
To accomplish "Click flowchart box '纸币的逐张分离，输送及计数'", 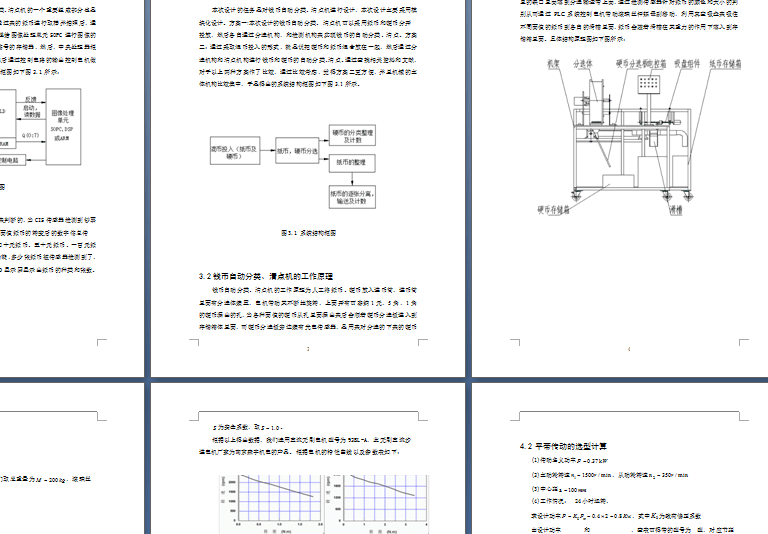I will tap(352, 197).
